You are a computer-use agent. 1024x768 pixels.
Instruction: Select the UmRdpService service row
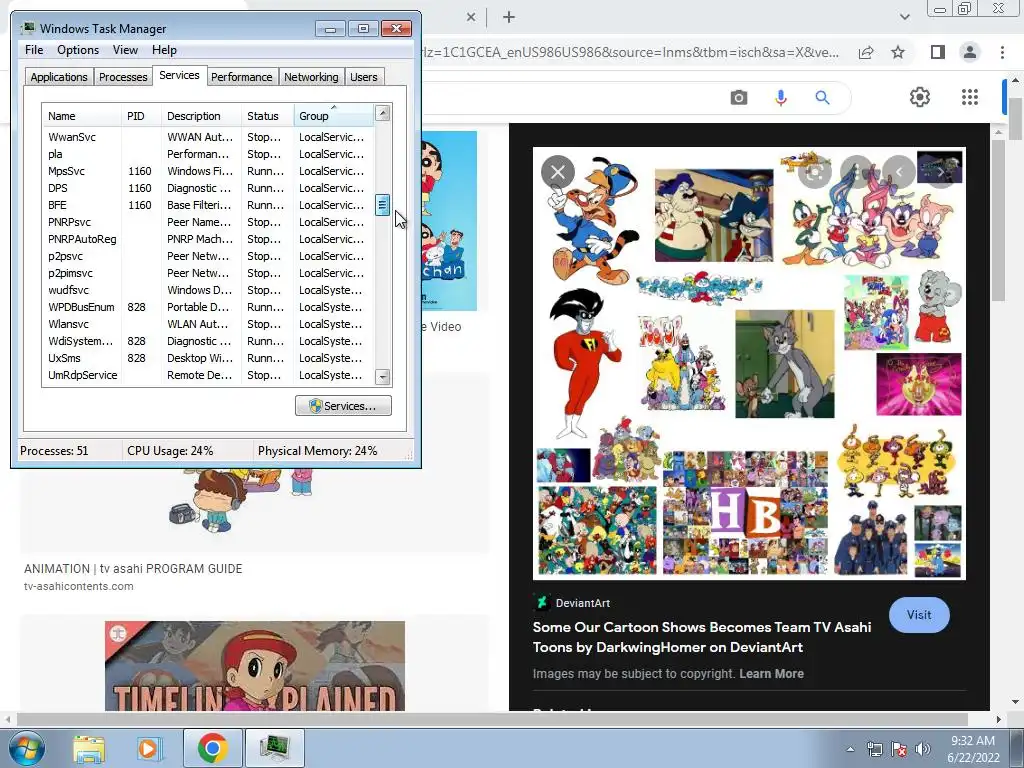pyautogui.click(x=208, y=375)
